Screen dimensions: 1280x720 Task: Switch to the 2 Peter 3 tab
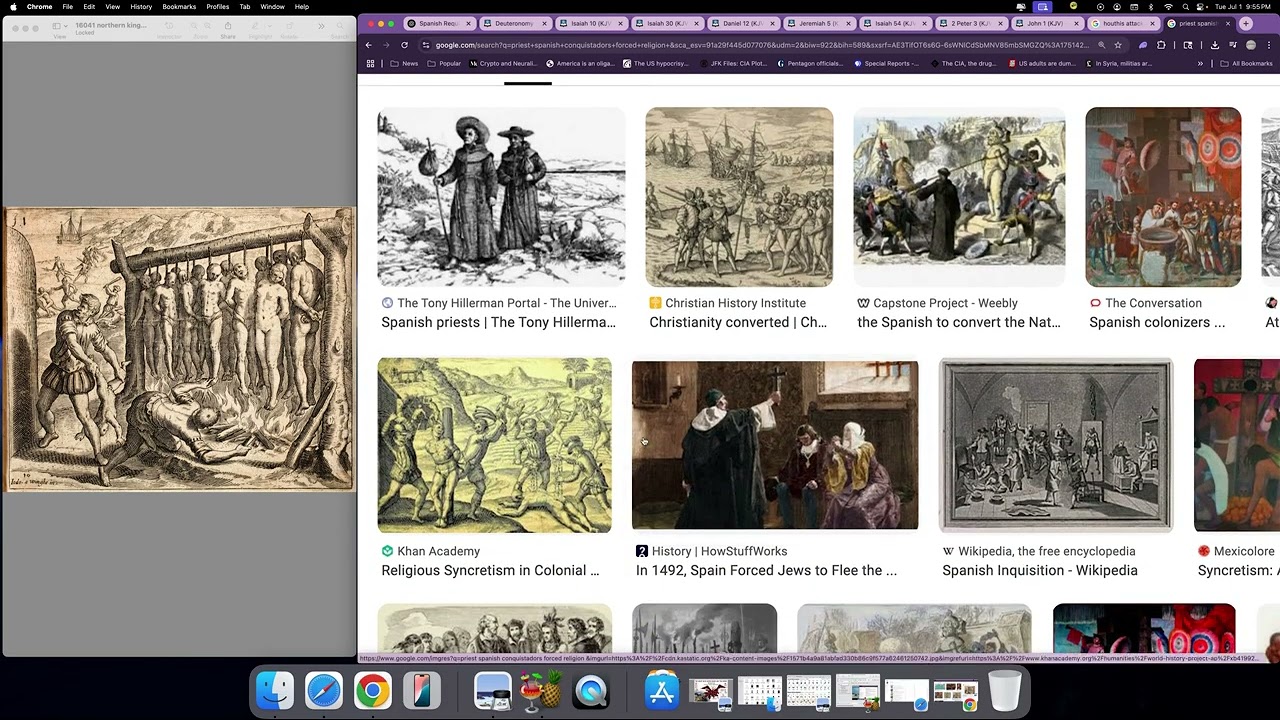coord(971,23)
